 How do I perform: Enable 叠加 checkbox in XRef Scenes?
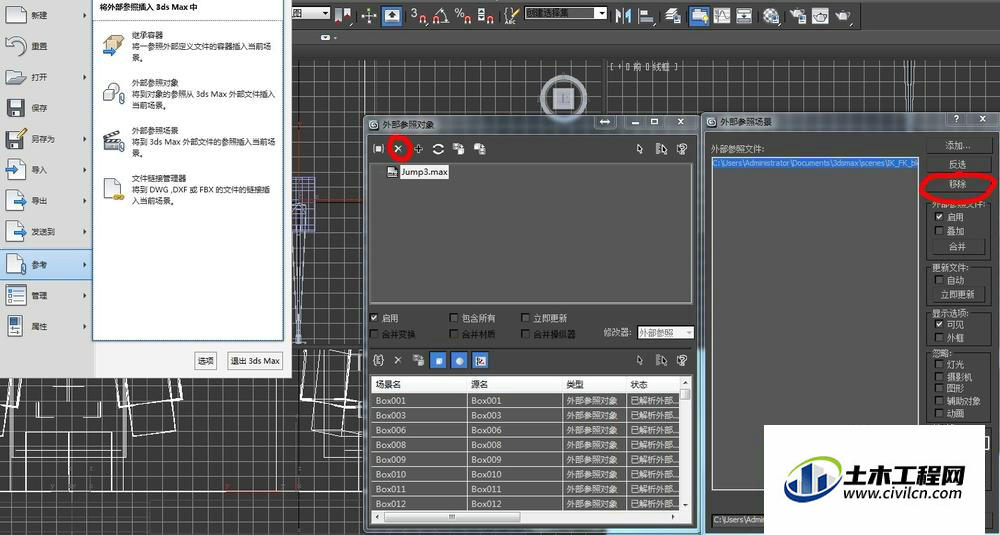tap(939, 231)
